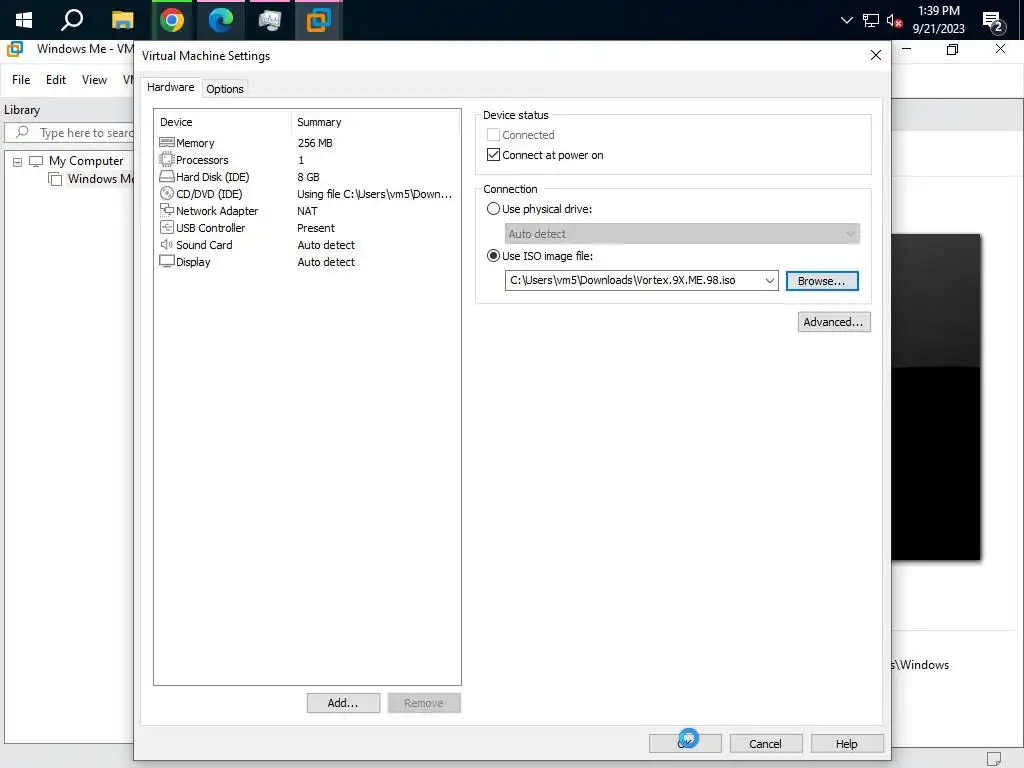
Task: Click OK to confirm settings
Action: (x=685, y=743)
